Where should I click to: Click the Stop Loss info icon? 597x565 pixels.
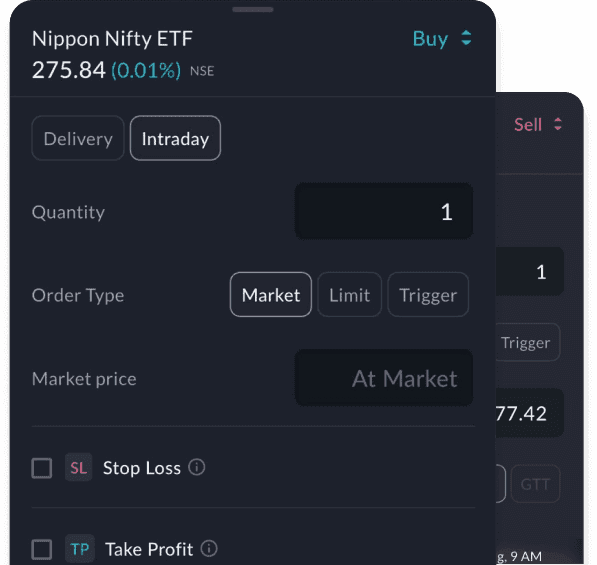(197, 467)
